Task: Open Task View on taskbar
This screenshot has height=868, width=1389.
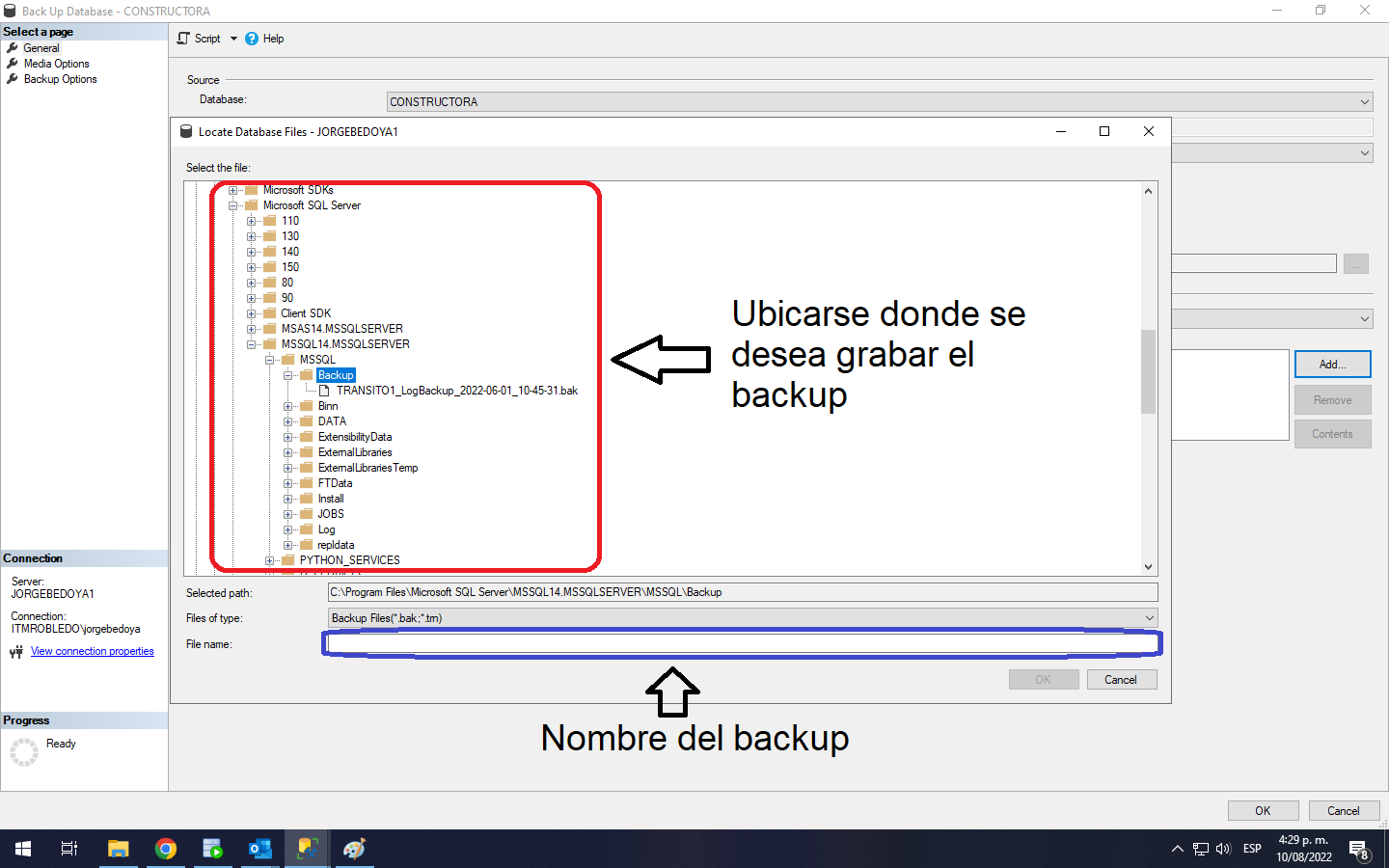Action: click(69, 849)
